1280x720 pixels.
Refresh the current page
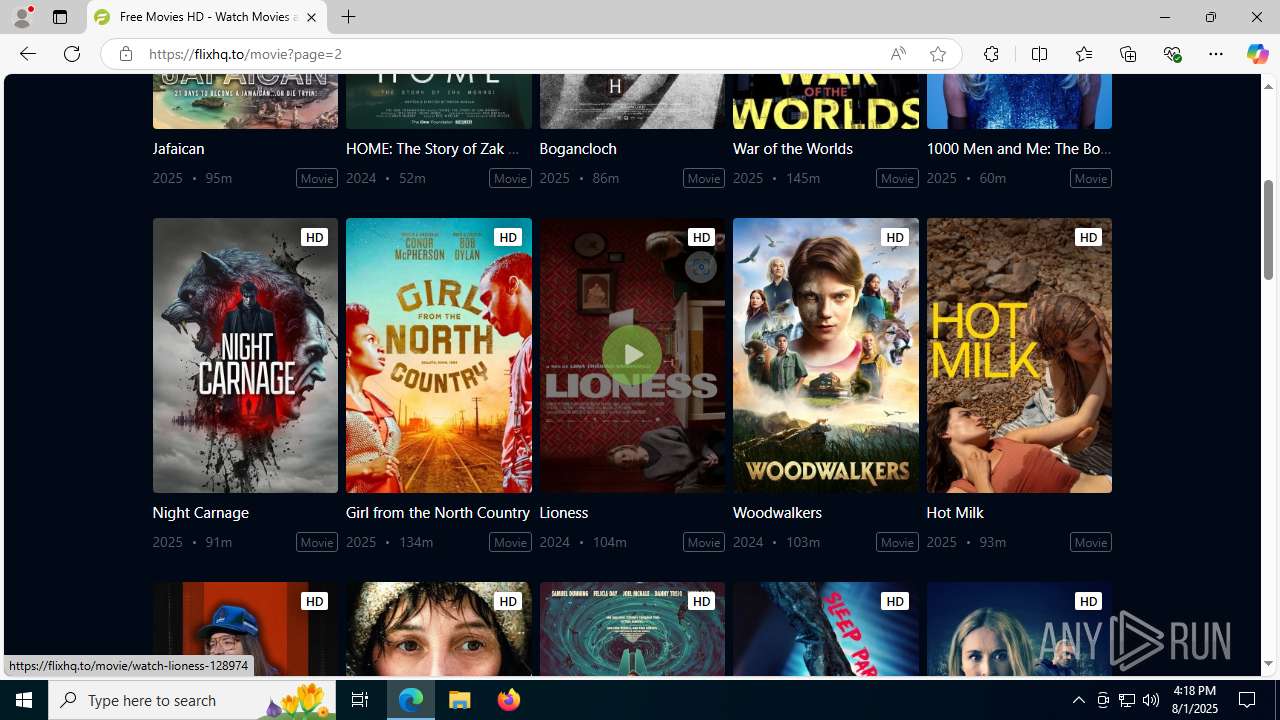[72, 54]
